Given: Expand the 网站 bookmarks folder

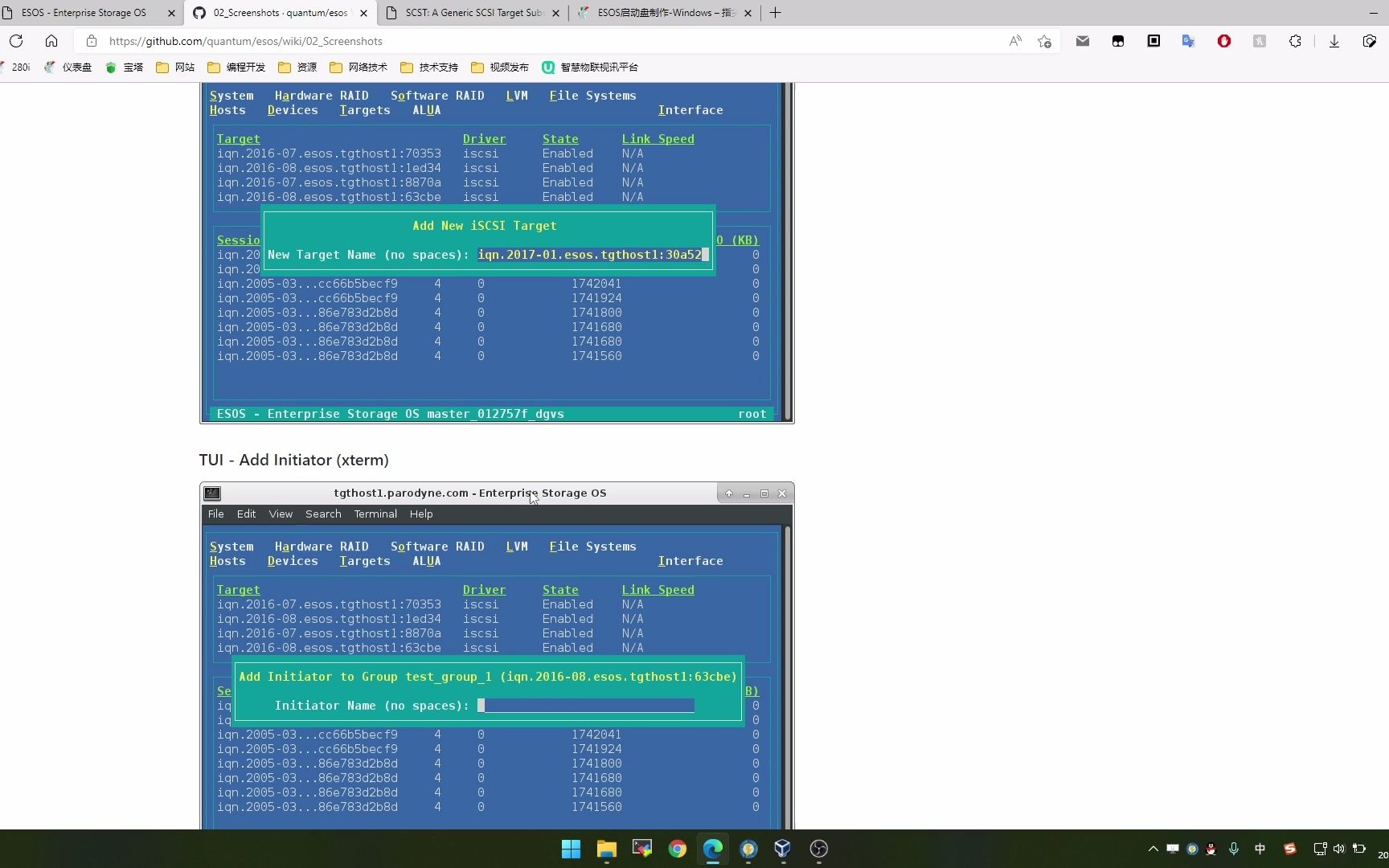Looking at the screenshot, I should pos(175,68).
